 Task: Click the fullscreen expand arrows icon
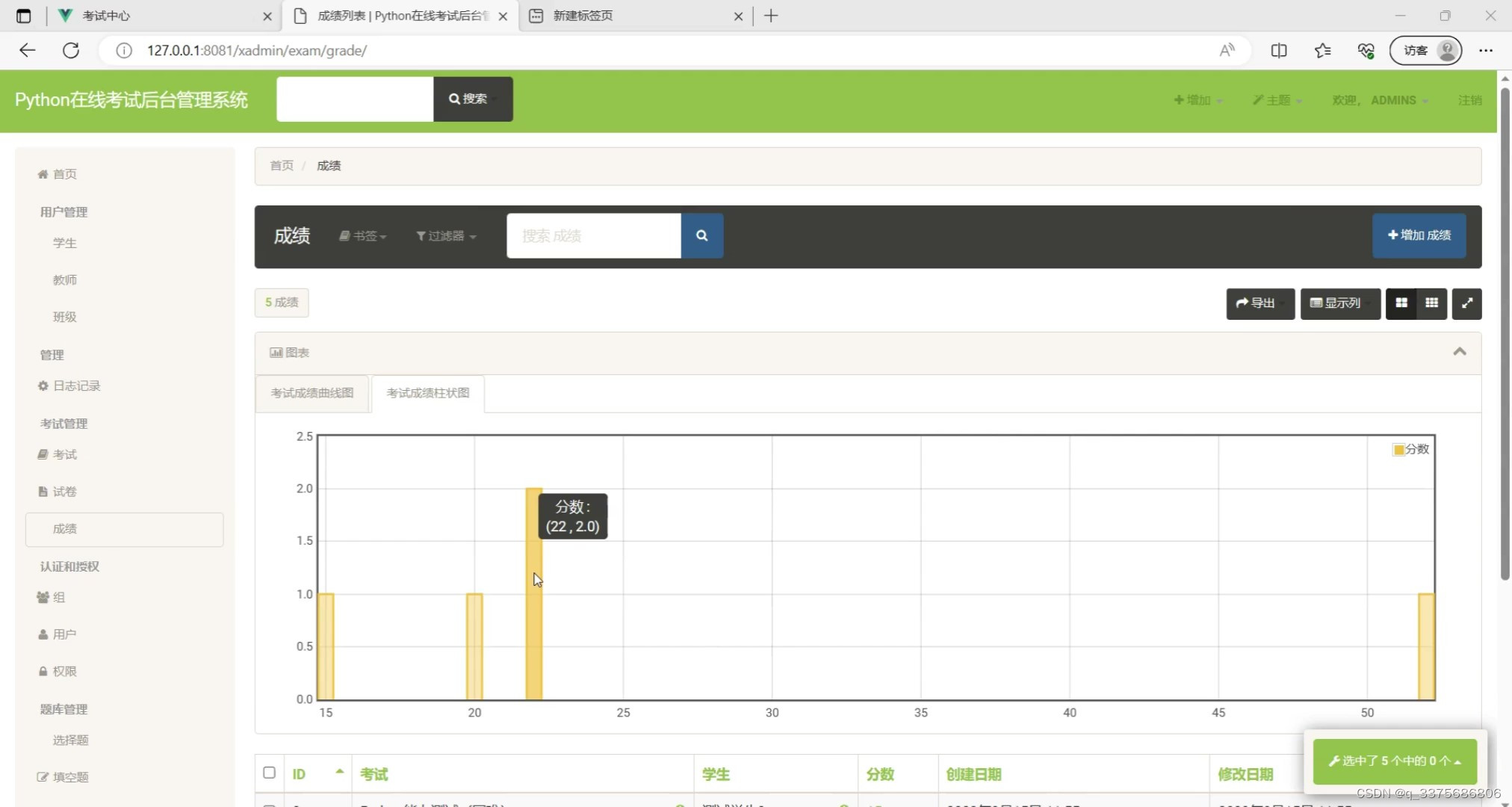click(1466, 303)
